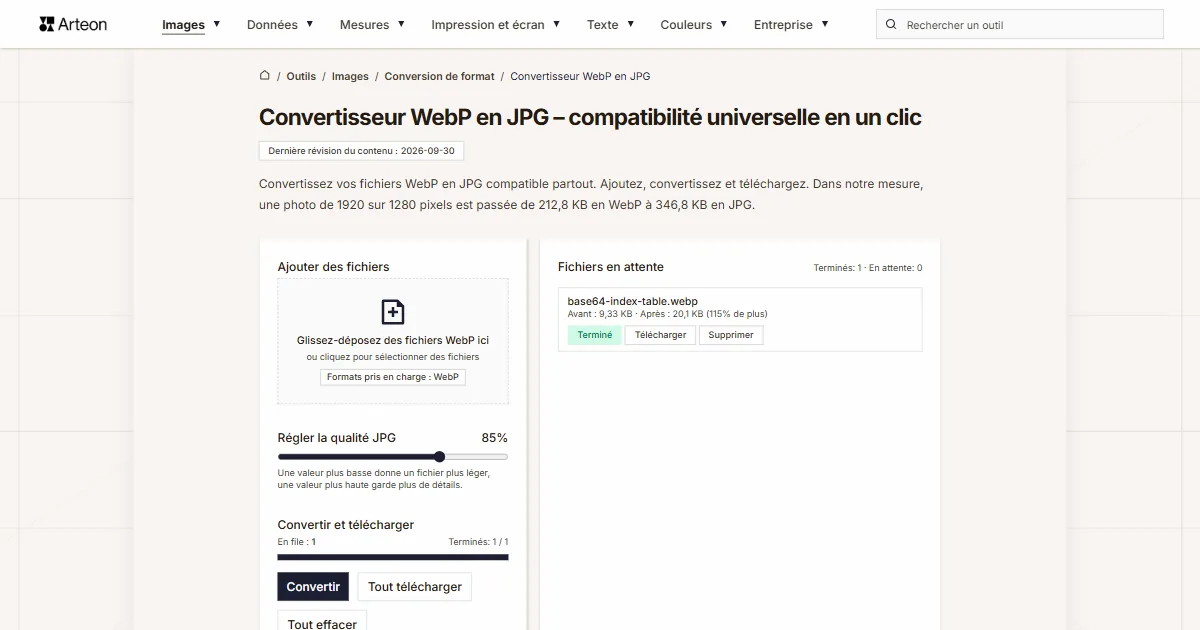Screen dimensions: 1200x630
Task: Click the WebP file drop zone
Action: coord(393,341)
